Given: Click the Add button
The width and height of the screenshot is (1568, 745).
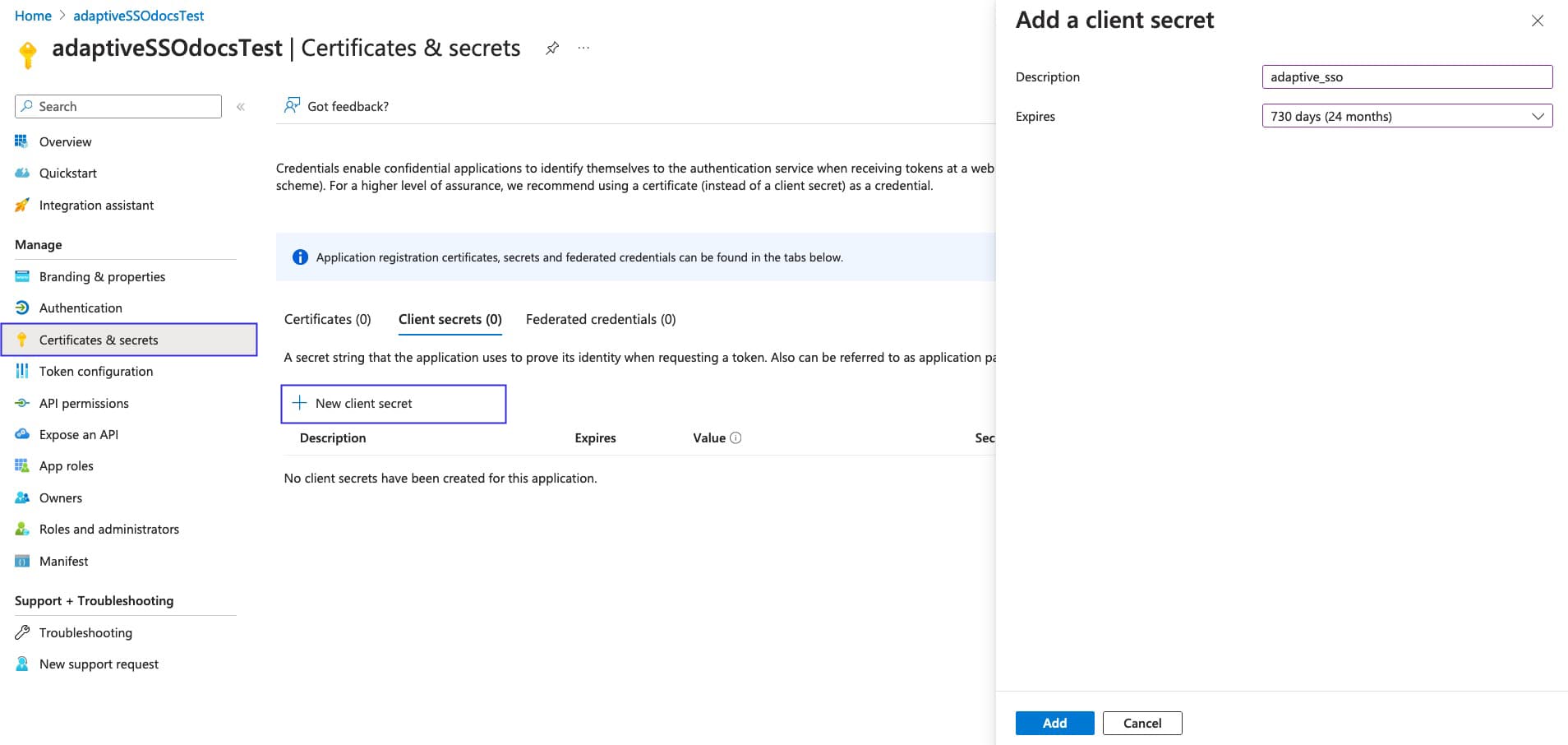Looking at the screenshot, I should pos(1055,723).
